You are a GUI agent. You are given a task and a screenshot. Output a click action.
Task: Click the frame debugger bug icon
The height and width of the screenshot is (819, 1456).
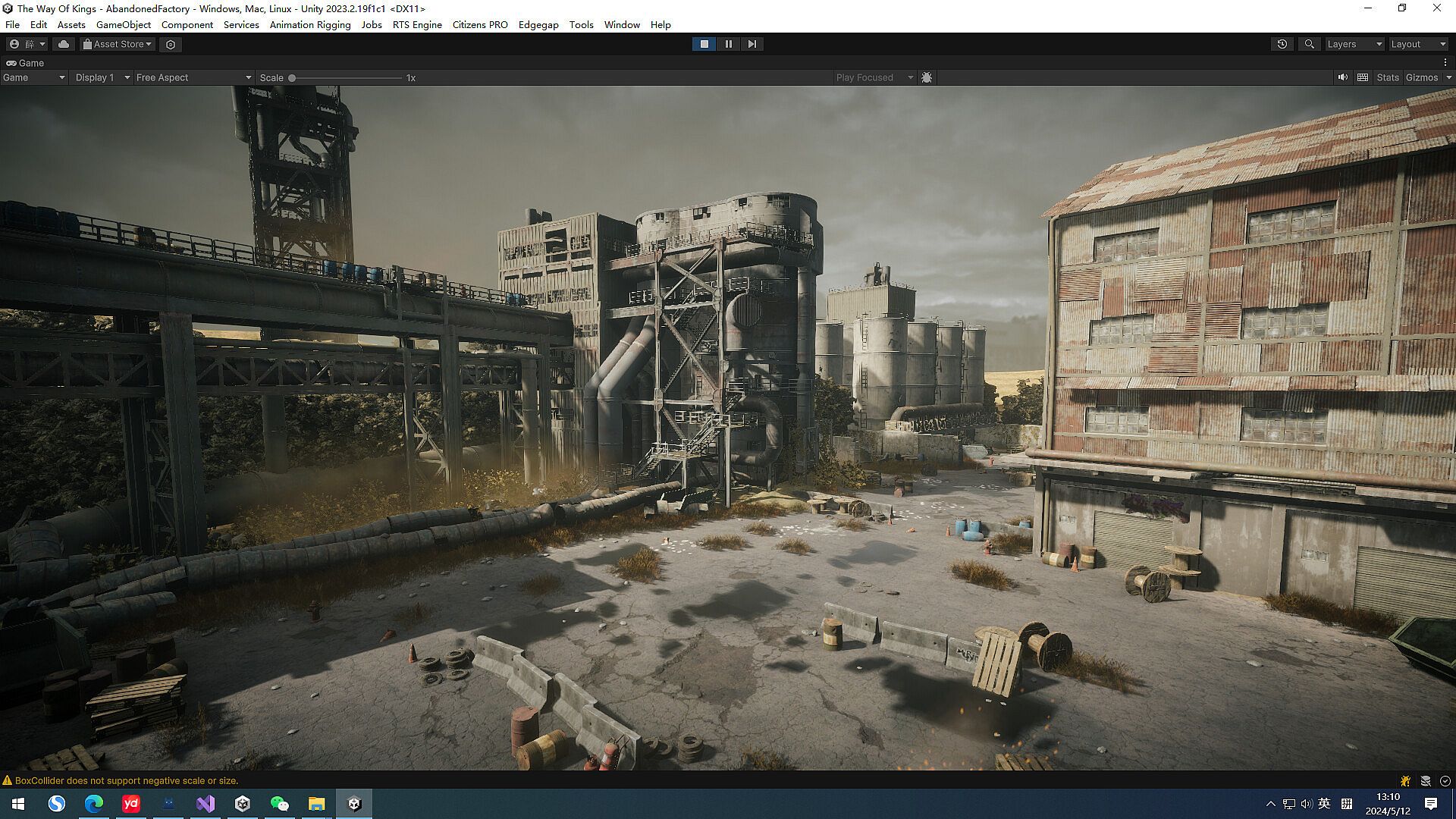926,77
